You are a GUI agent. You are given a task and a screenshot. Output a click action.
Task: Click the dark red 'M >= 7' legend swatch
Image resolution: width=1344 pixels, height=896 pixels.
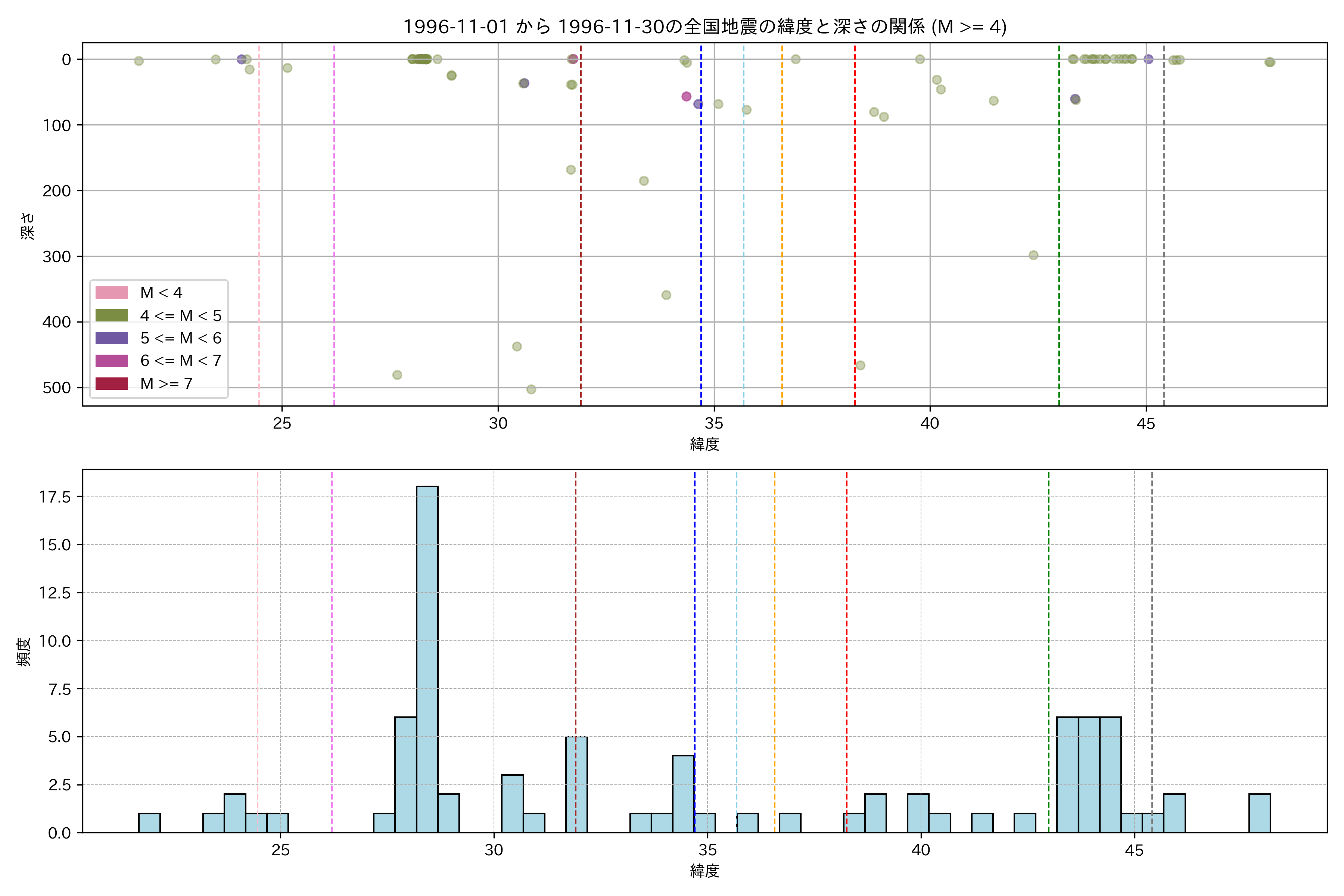(111, 383)
